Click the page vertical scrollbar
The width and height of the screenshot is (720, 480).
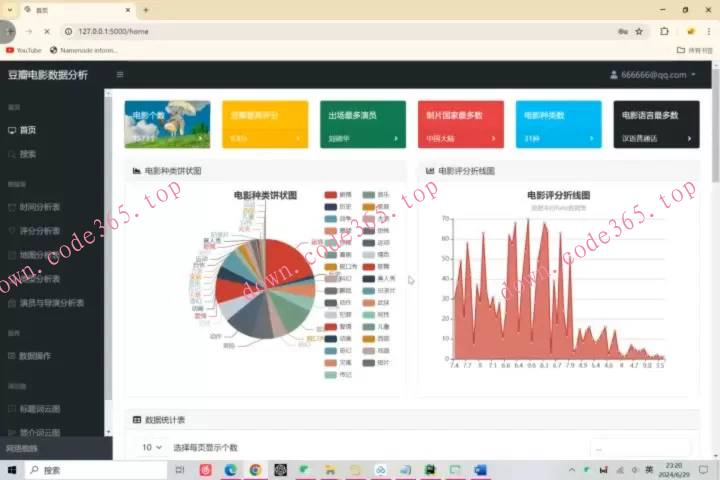(715, 125)
